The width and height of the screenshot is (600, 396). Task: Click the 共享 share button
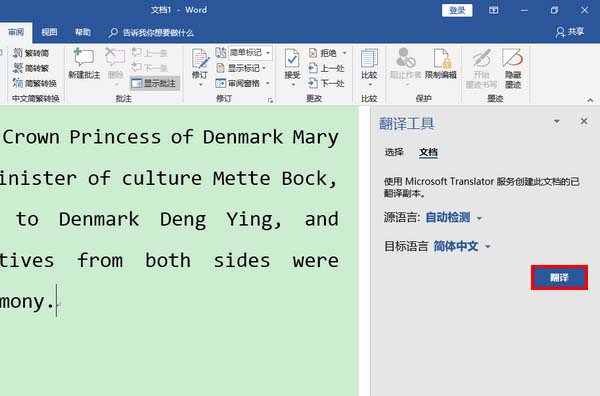570,32
